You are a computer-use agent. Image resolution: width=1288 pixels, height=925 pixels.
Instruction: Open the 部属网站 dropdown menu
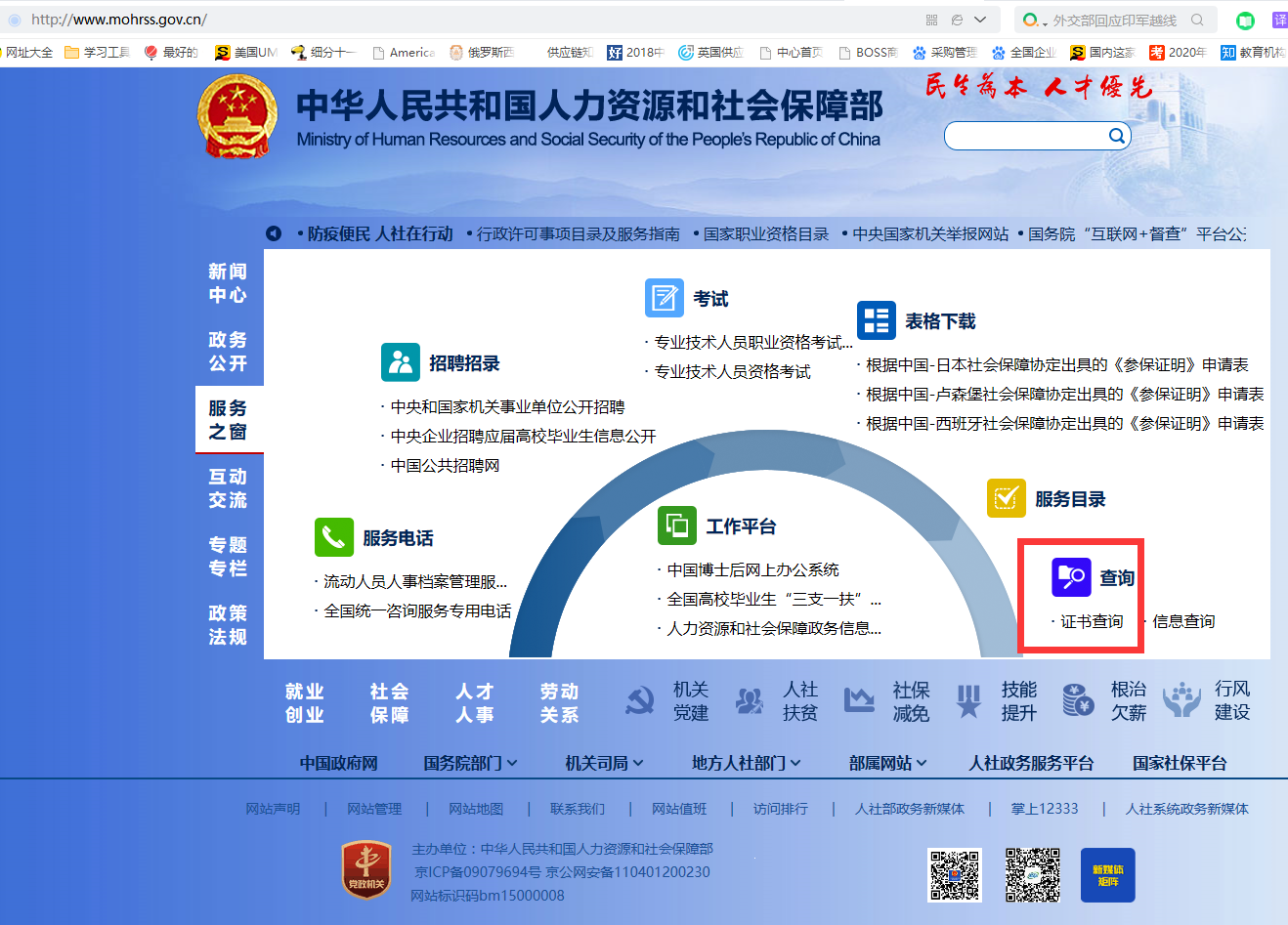(x=885, y=763)
